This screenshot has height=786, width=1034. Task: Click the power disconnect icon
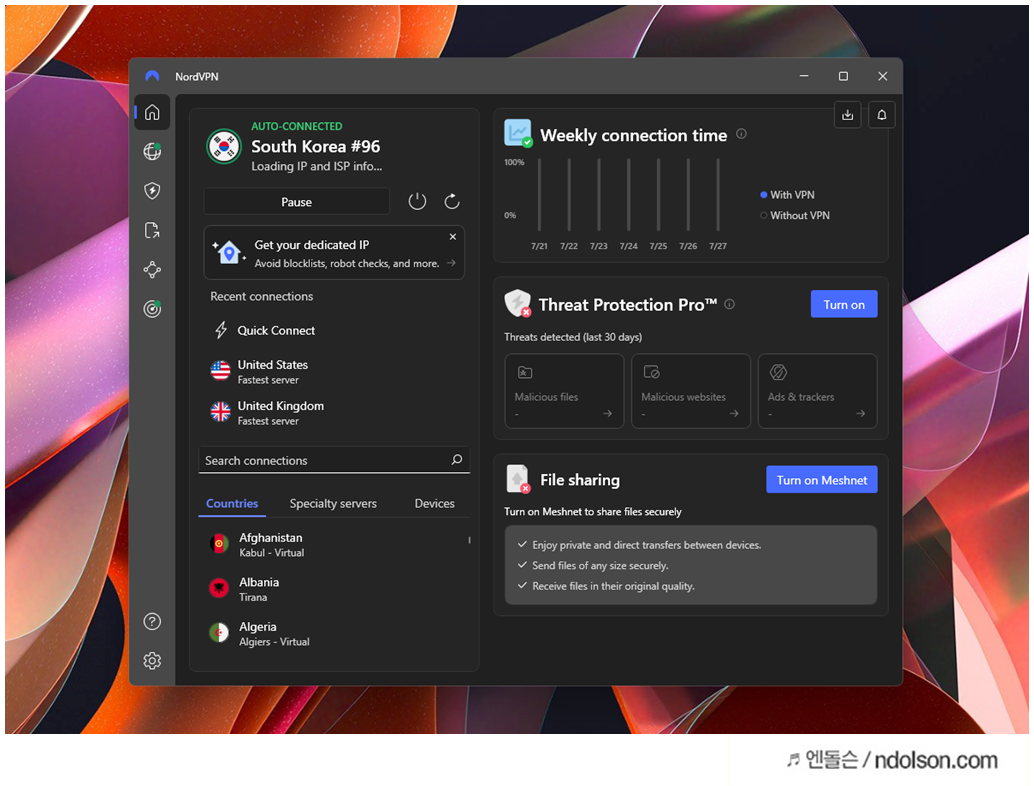click(417, 201)
